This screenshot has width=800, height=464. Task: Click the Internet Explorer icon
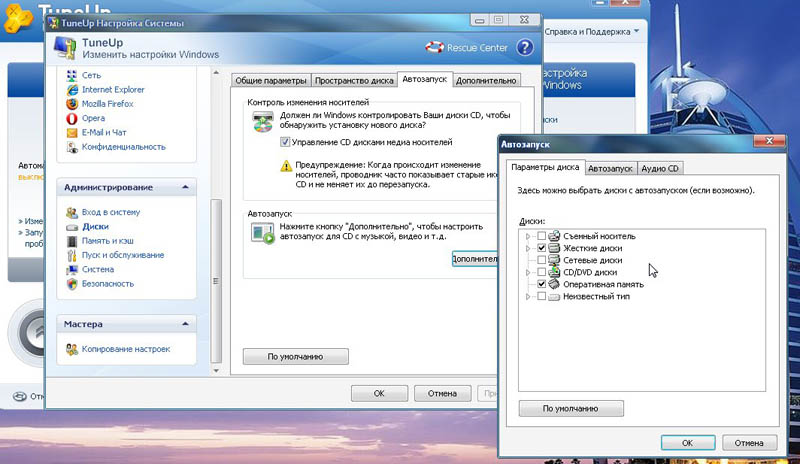click(x=72, y=89)
